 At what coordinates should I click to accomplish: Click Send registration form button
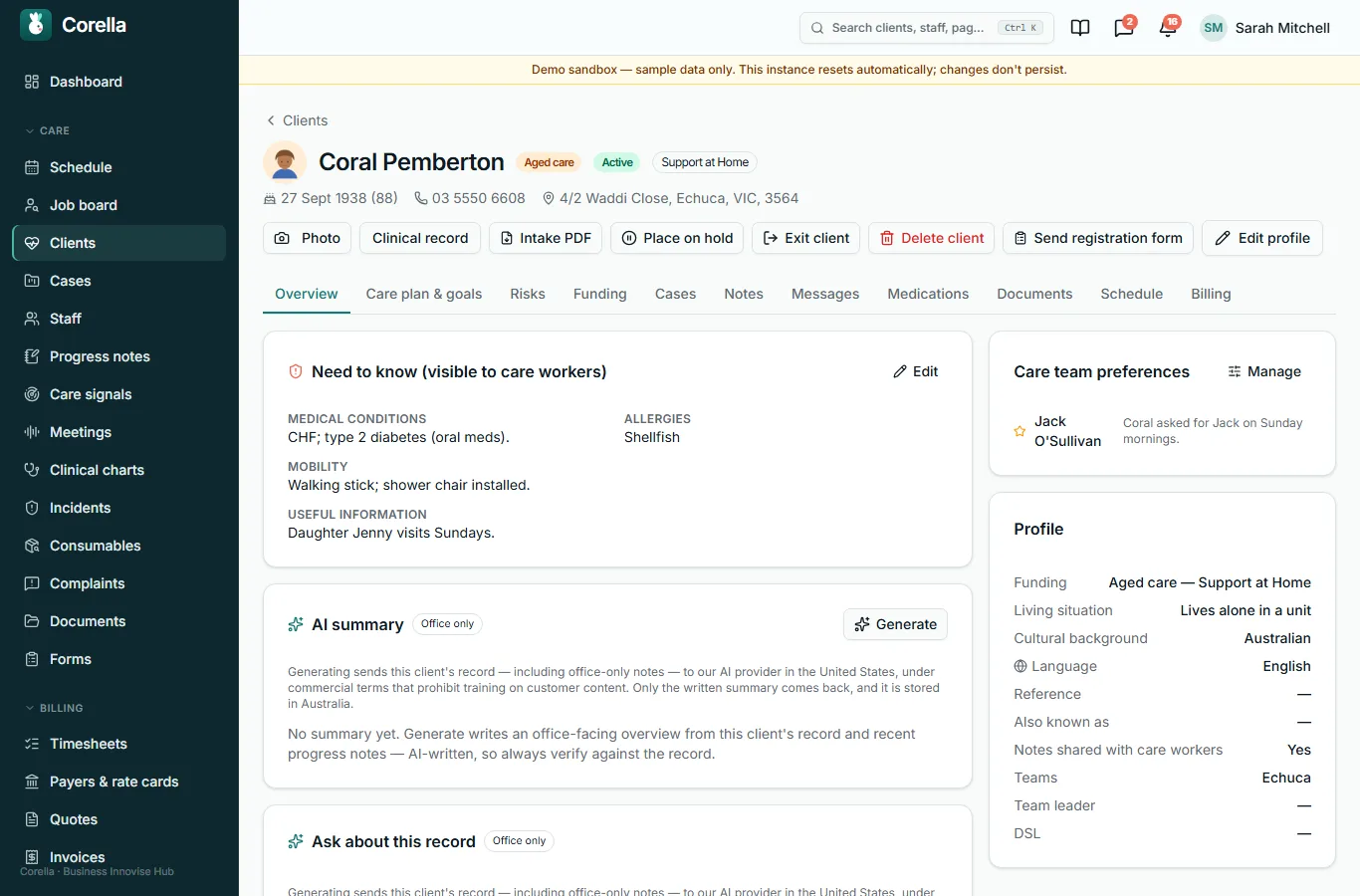[1098, 238]
